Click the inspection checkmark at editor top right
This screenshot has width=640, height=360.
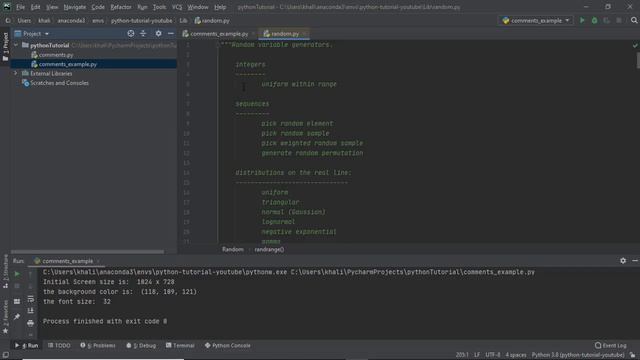tap(635, 45)
